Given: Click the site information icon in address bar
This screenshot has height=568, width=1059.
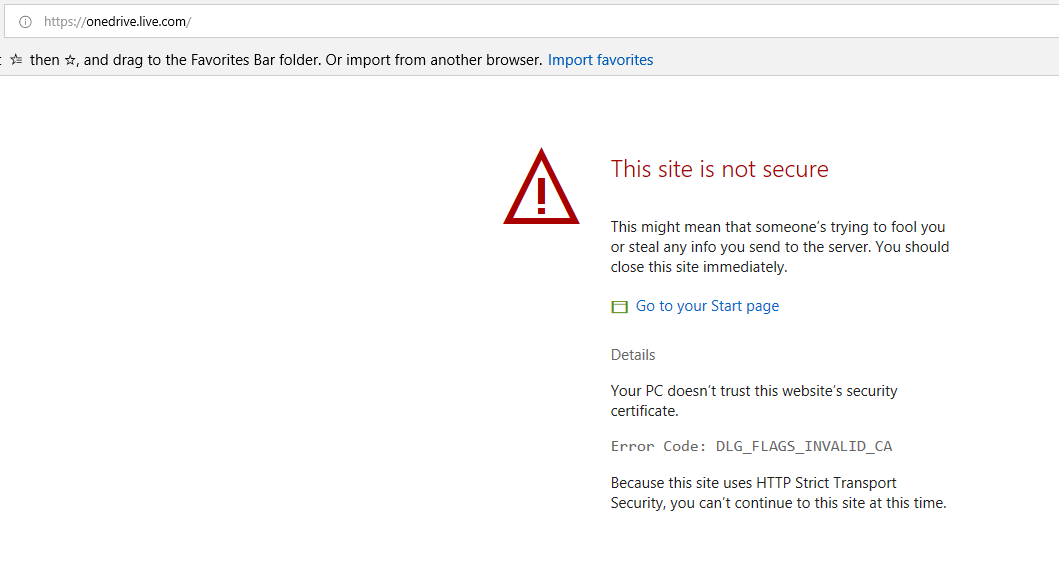Looking at the screenshot, I should 26,22.
